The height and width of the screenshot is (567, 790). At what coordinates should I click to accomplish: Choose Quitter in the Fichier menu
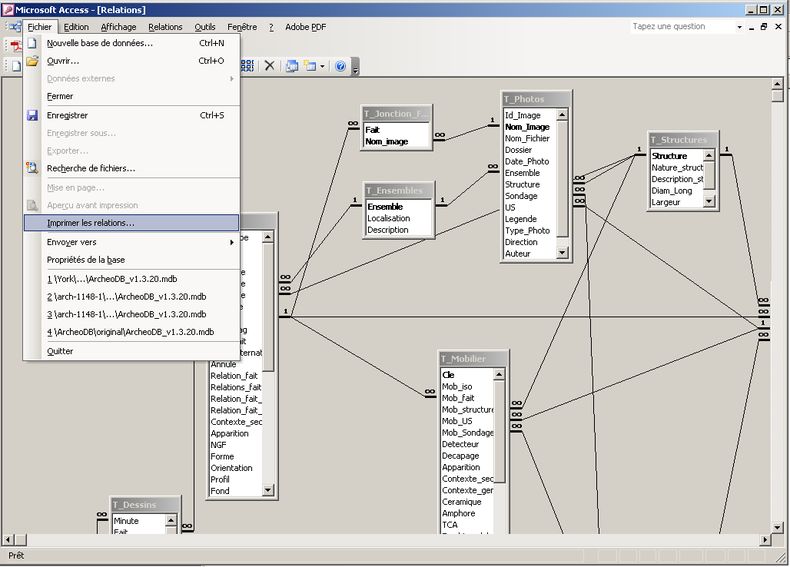132,351
